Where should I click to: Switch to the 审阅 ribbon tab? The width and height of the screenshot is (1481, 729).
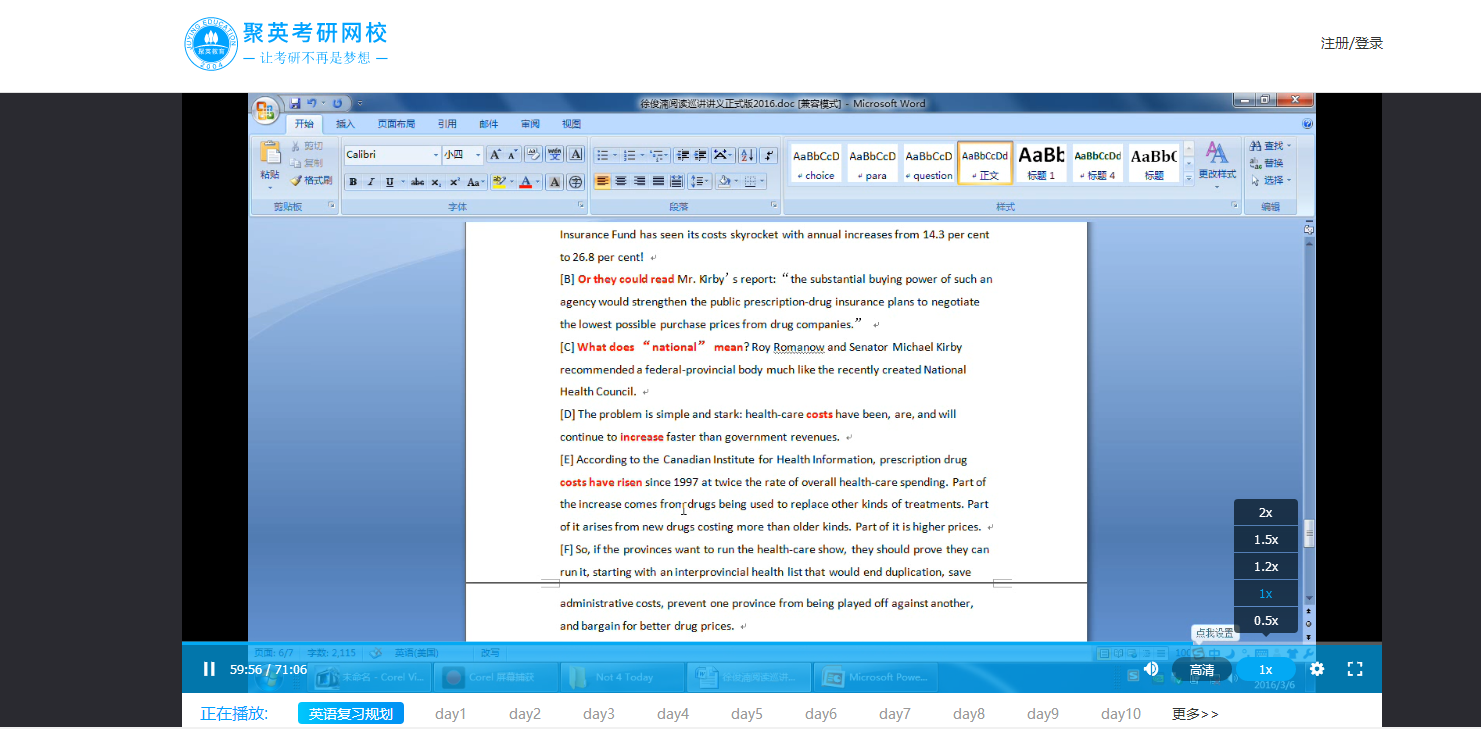coord(530,124)
